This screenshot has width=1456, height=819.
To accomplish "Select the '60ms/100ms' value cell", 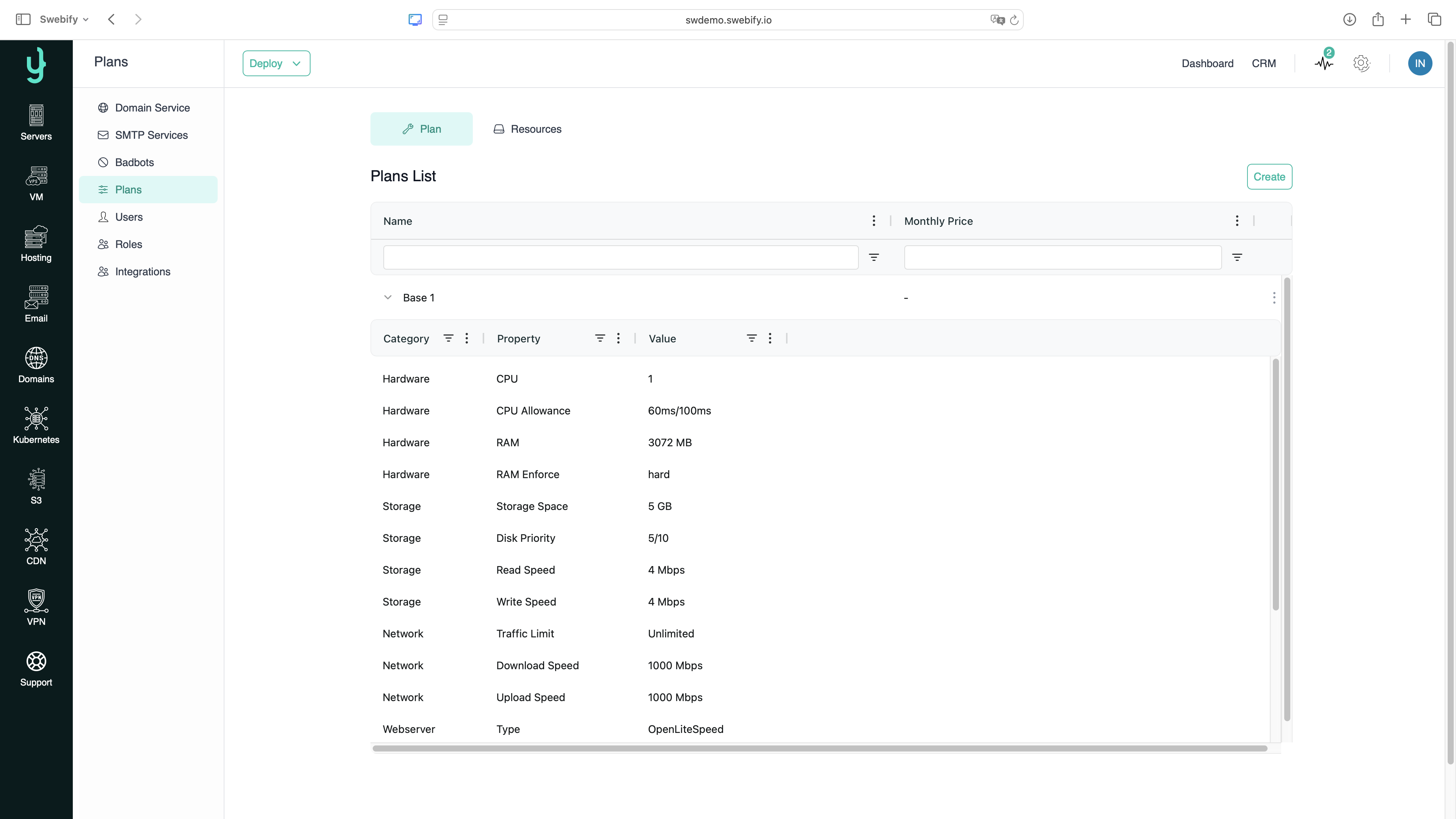I will (679, 411).
